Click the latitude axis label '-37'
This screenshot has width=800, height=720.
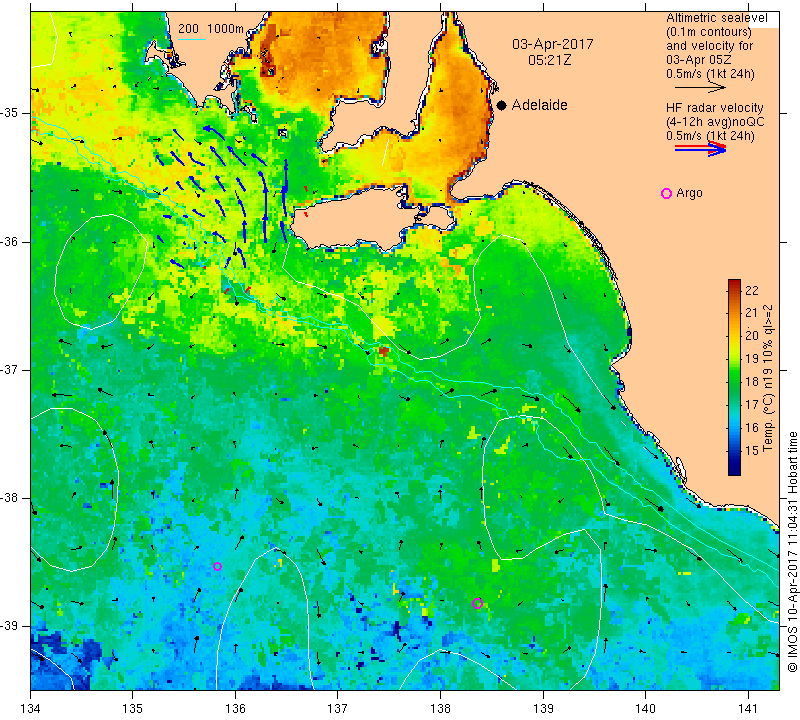9,369
